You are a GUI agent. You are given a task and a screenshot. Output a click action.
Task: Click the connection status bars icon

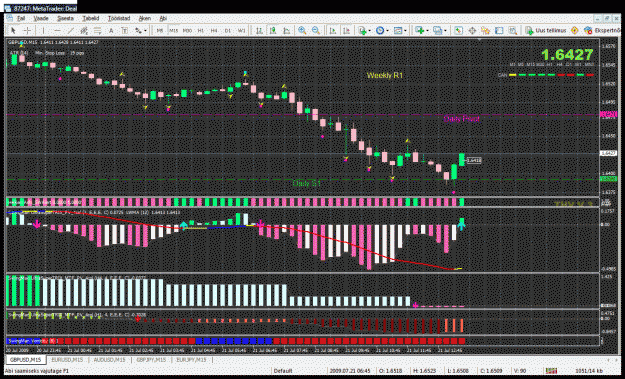pyautogui.click(x=551, y=371)
